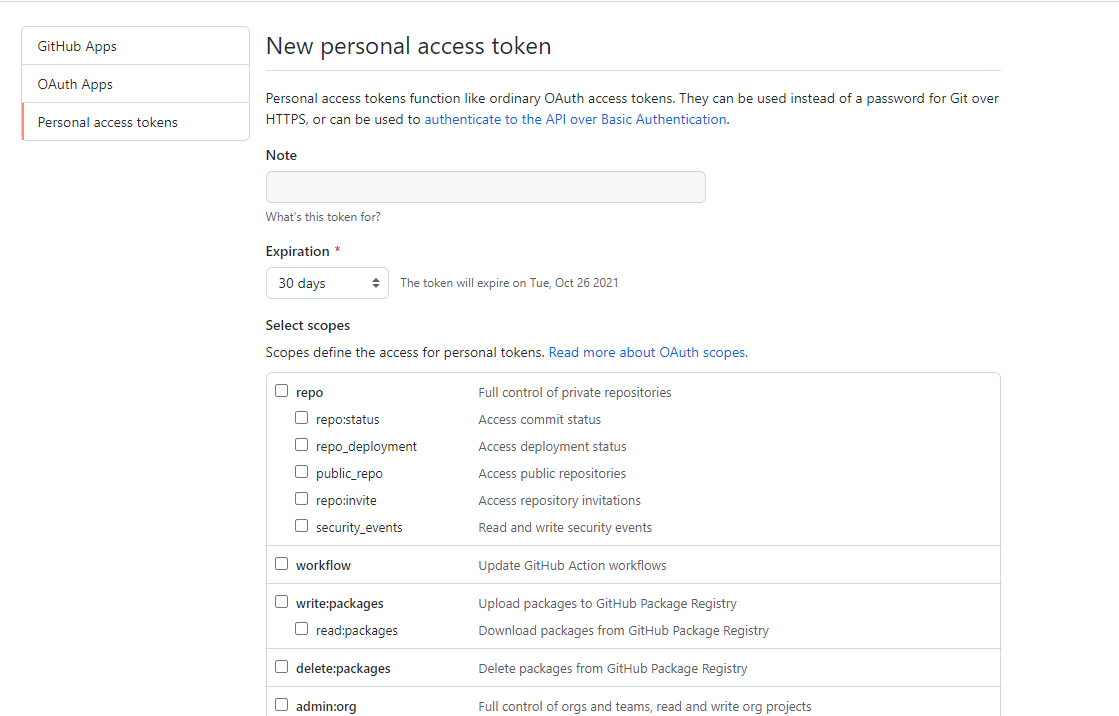Check the repo:status scope
The image size is (1119, 716).
(301, 417)
